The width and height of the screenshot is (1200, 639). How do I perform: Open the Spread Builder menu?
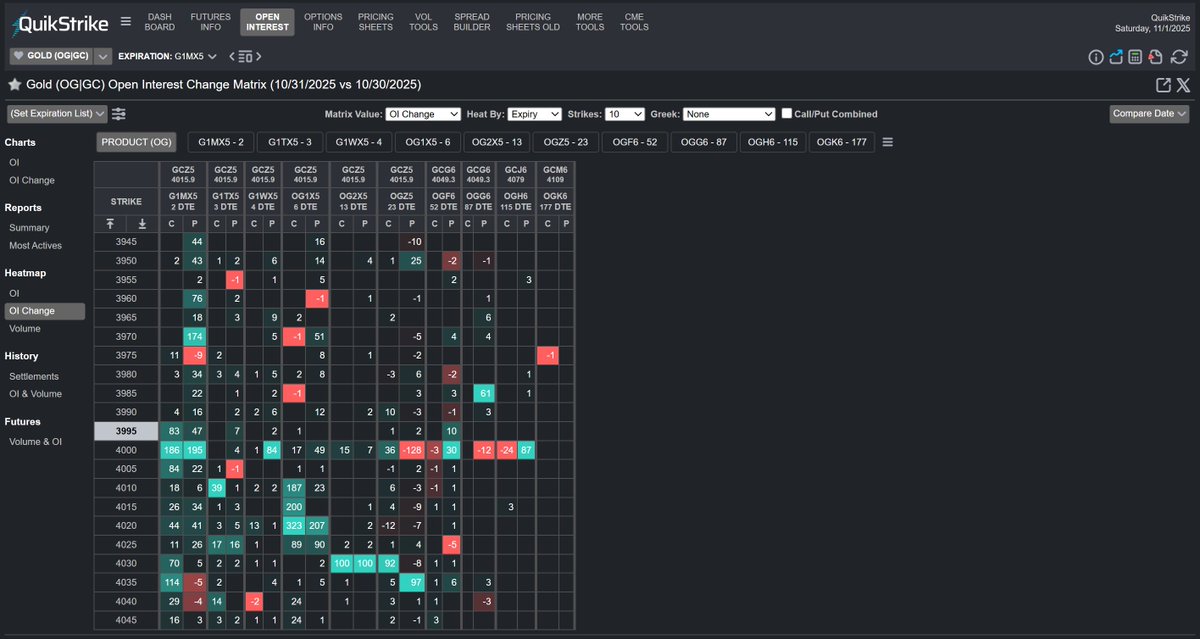(472, 22)
